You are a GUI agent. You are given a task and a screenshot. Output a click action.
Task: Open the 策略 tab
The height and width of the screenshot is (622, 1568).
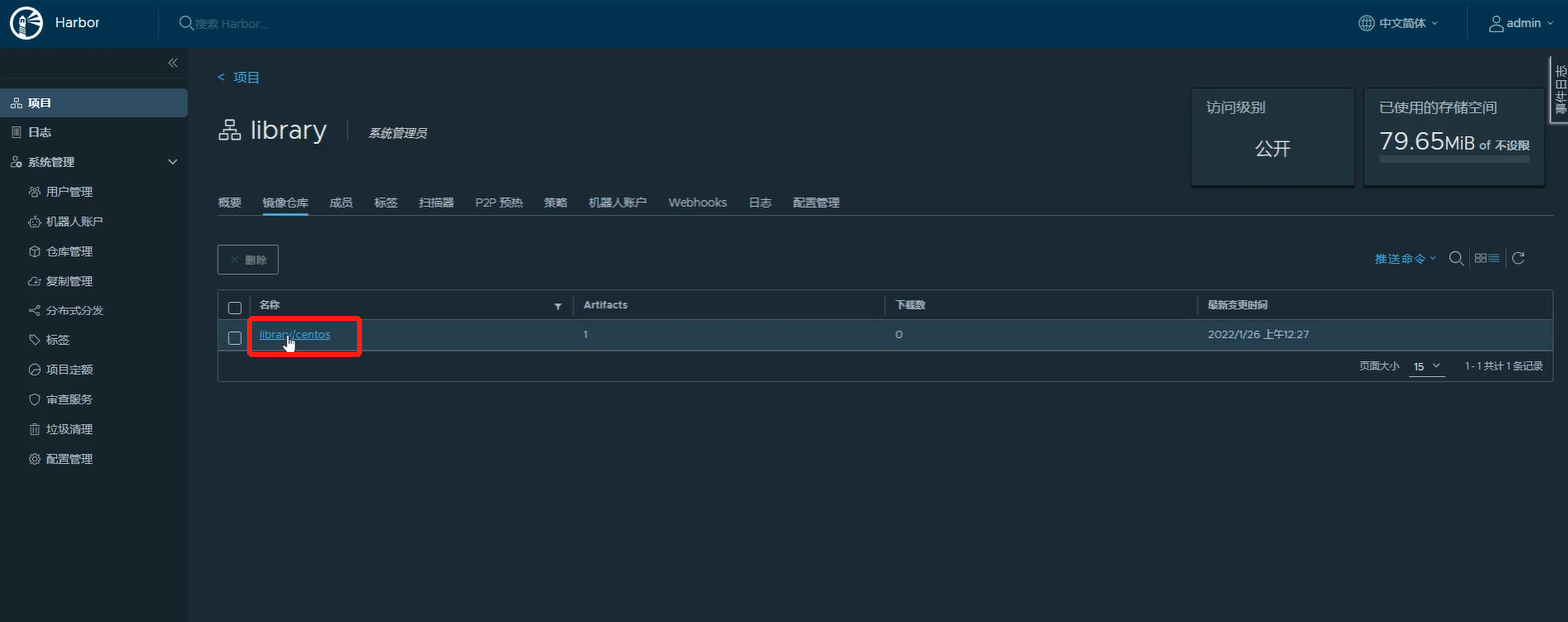(x=555, y=202)
